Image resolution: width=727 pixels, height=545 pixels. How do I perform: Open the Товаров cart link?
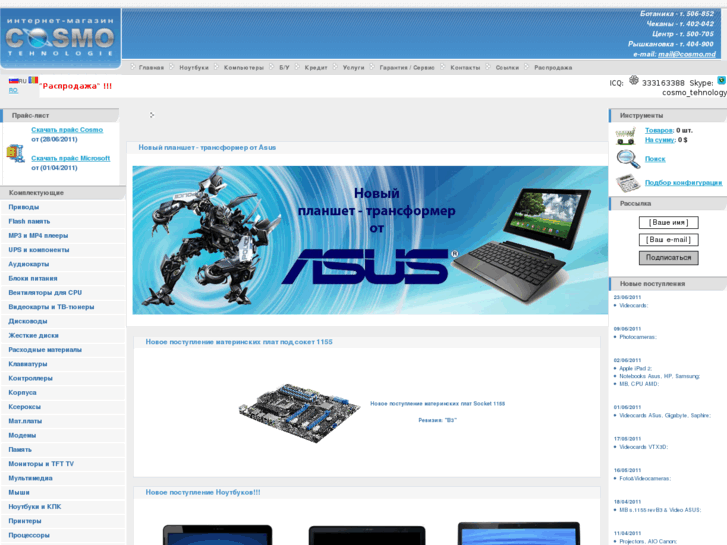658,130
